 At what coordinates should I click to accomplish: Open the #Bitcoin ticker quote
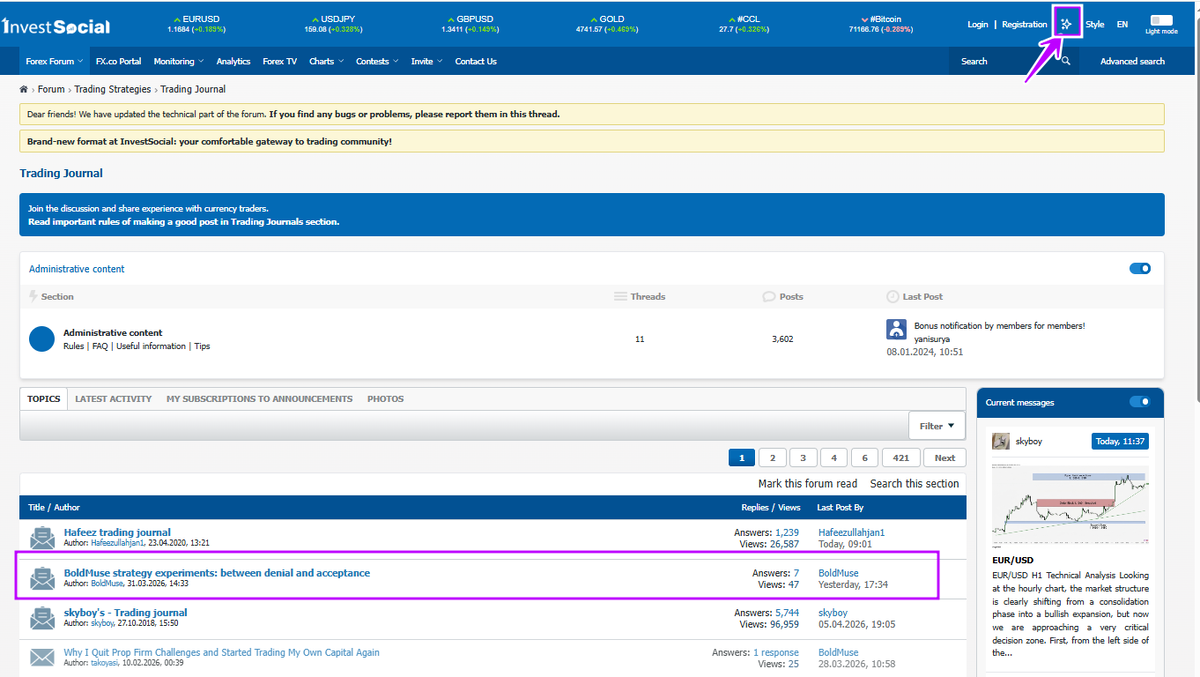(880, 24)
